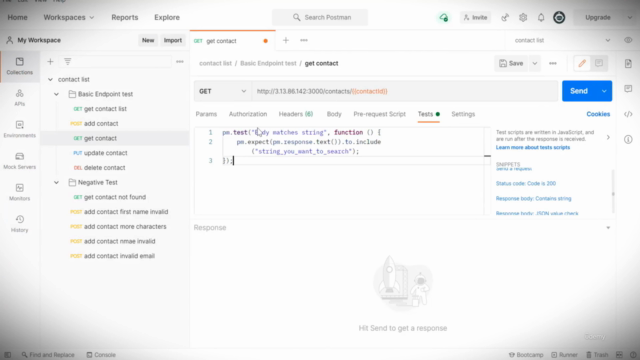Screen dimensions: 640x360
Task: Collapse the snippets panel arrow
Action: pyautogui.click(x=608, y=138)
